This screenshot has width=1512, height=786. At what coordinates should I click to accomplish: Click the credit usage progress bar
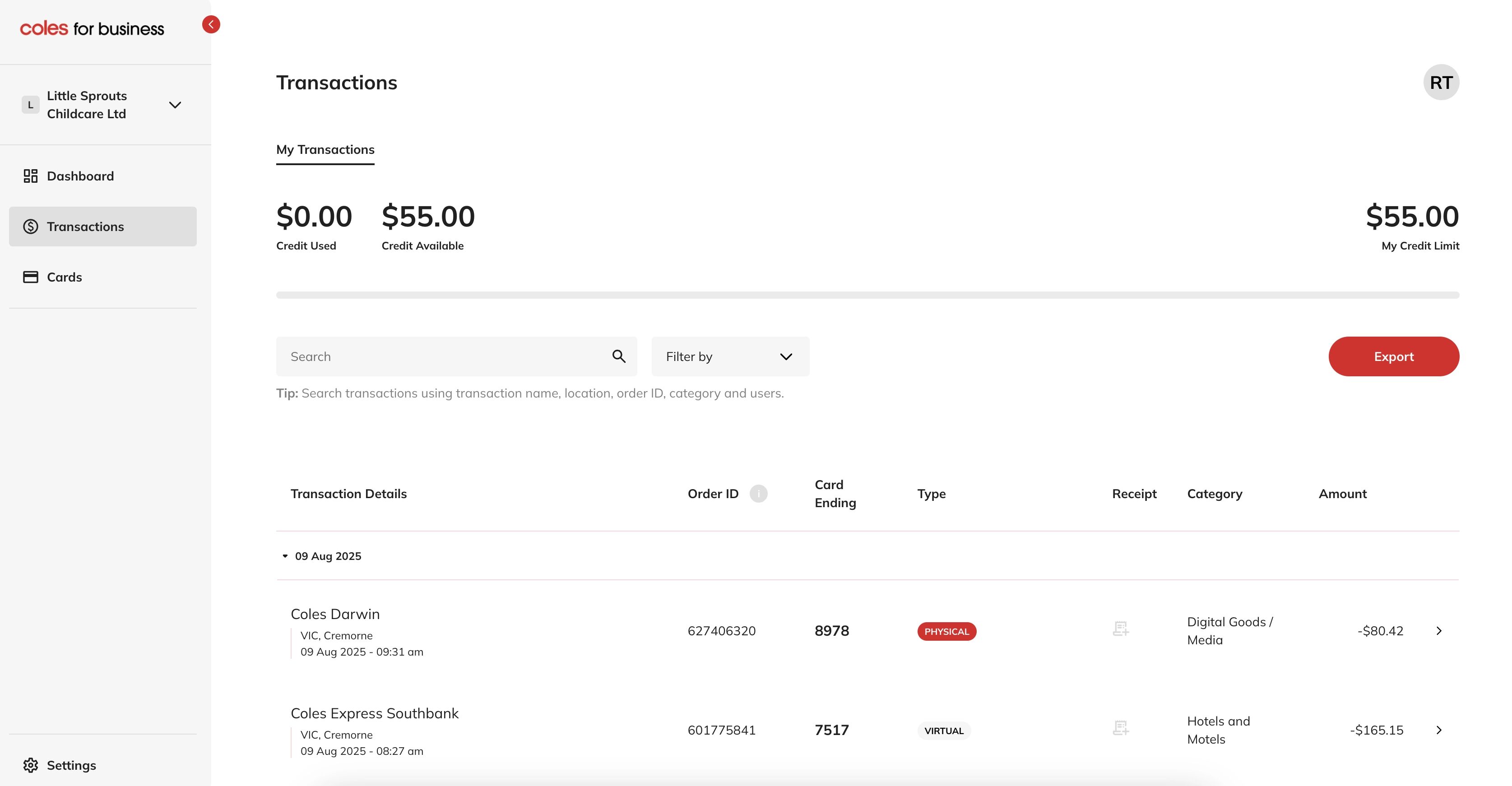pyautogui.click(x=867, y=295)
